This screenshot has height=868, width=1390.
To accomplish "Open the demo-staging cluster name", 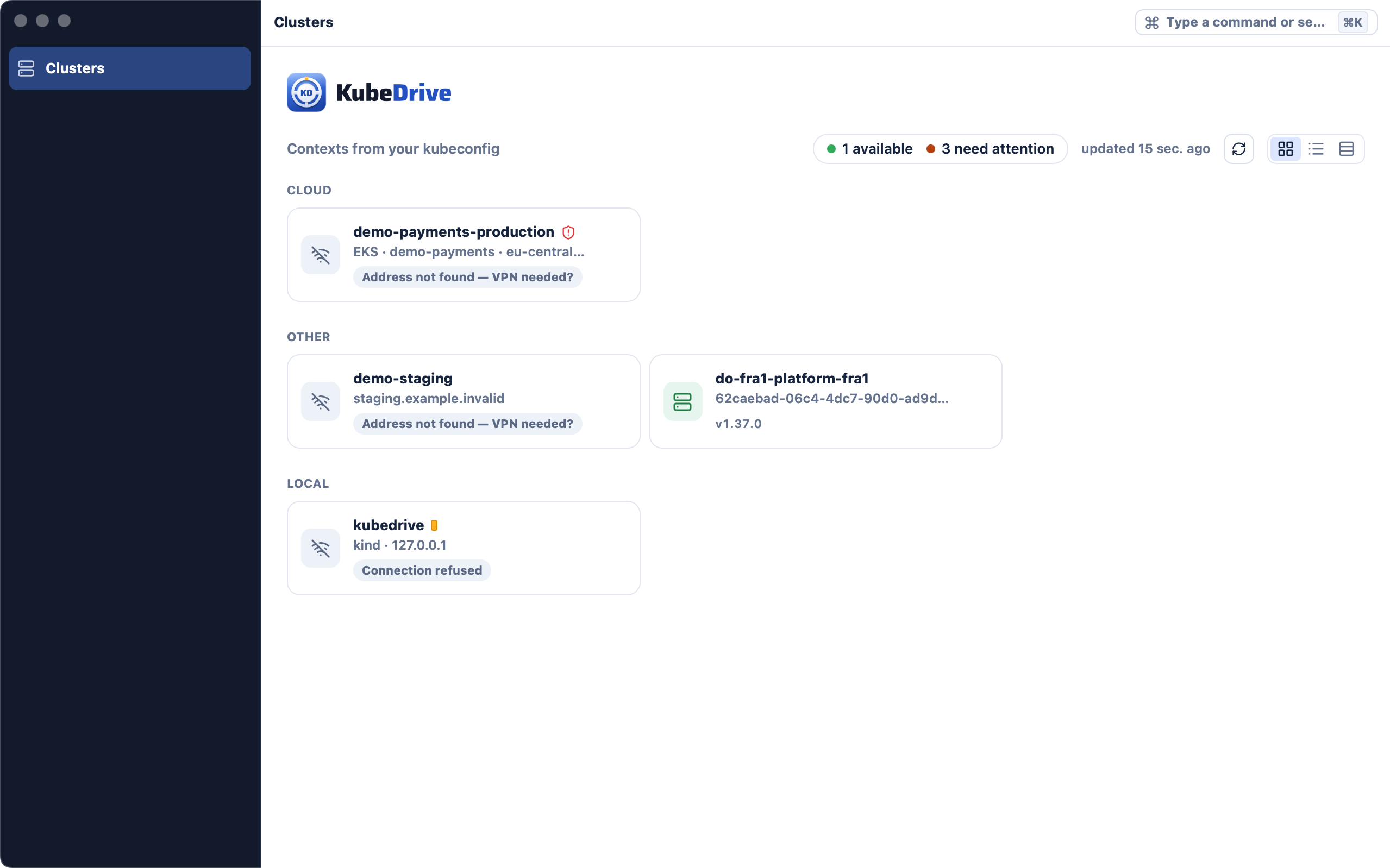I will 403,378.
